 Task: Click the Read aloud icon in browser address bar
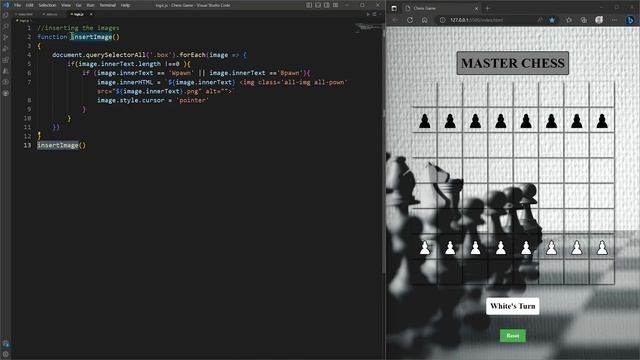540,20
